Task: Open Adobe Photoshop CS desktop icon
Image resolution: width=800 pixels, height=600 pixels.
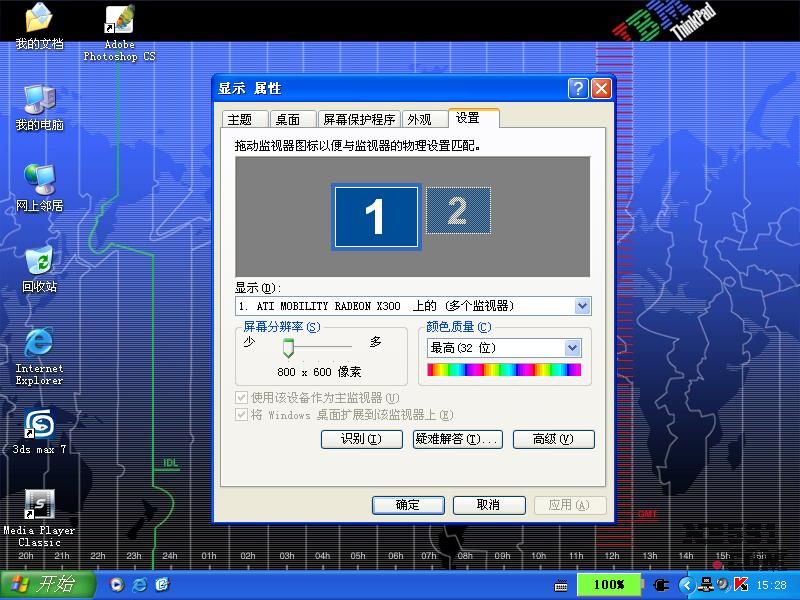Action: [119, 22]
